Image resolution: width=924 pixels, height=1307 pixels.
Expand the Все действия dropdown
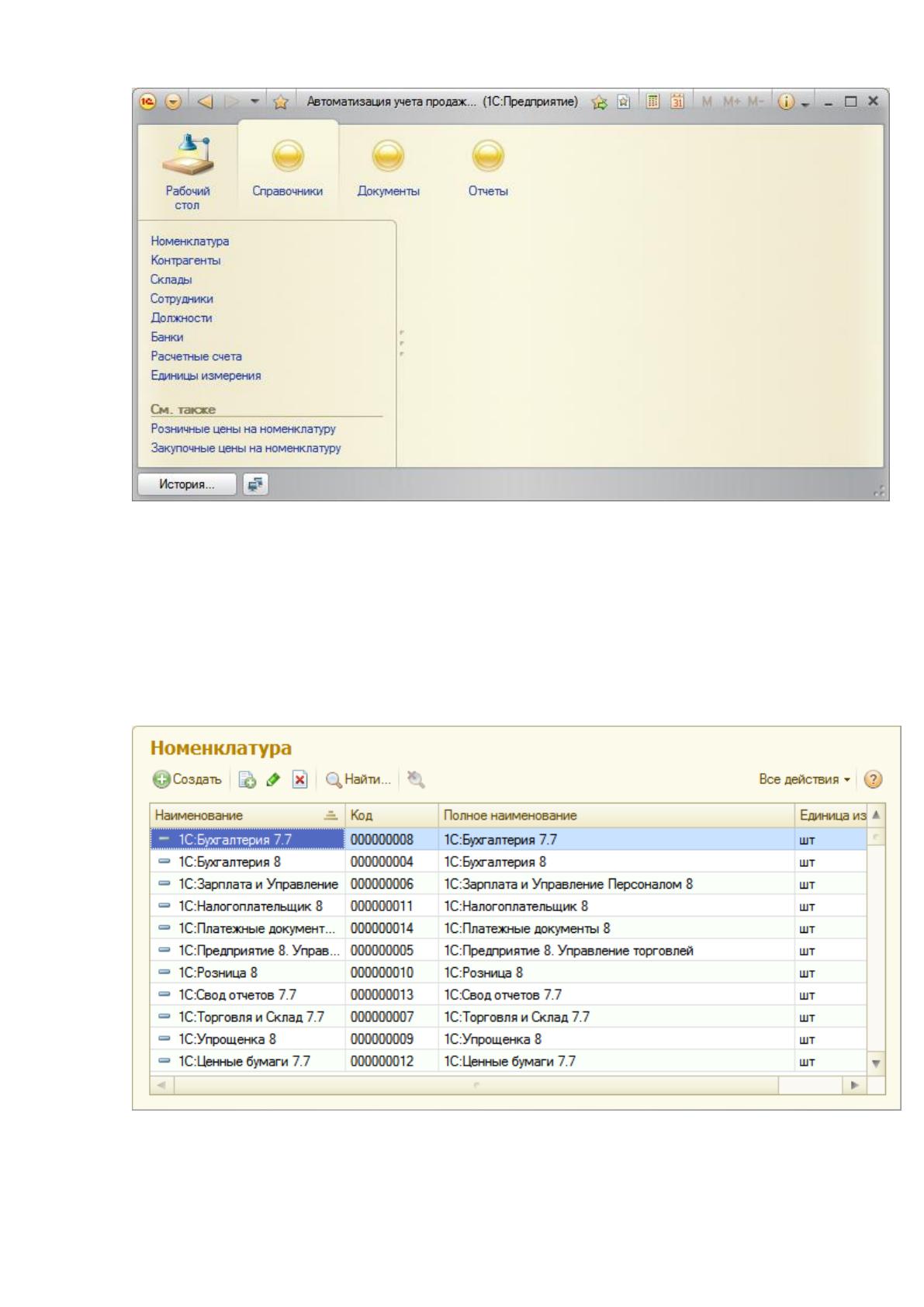tap(805, 779)
